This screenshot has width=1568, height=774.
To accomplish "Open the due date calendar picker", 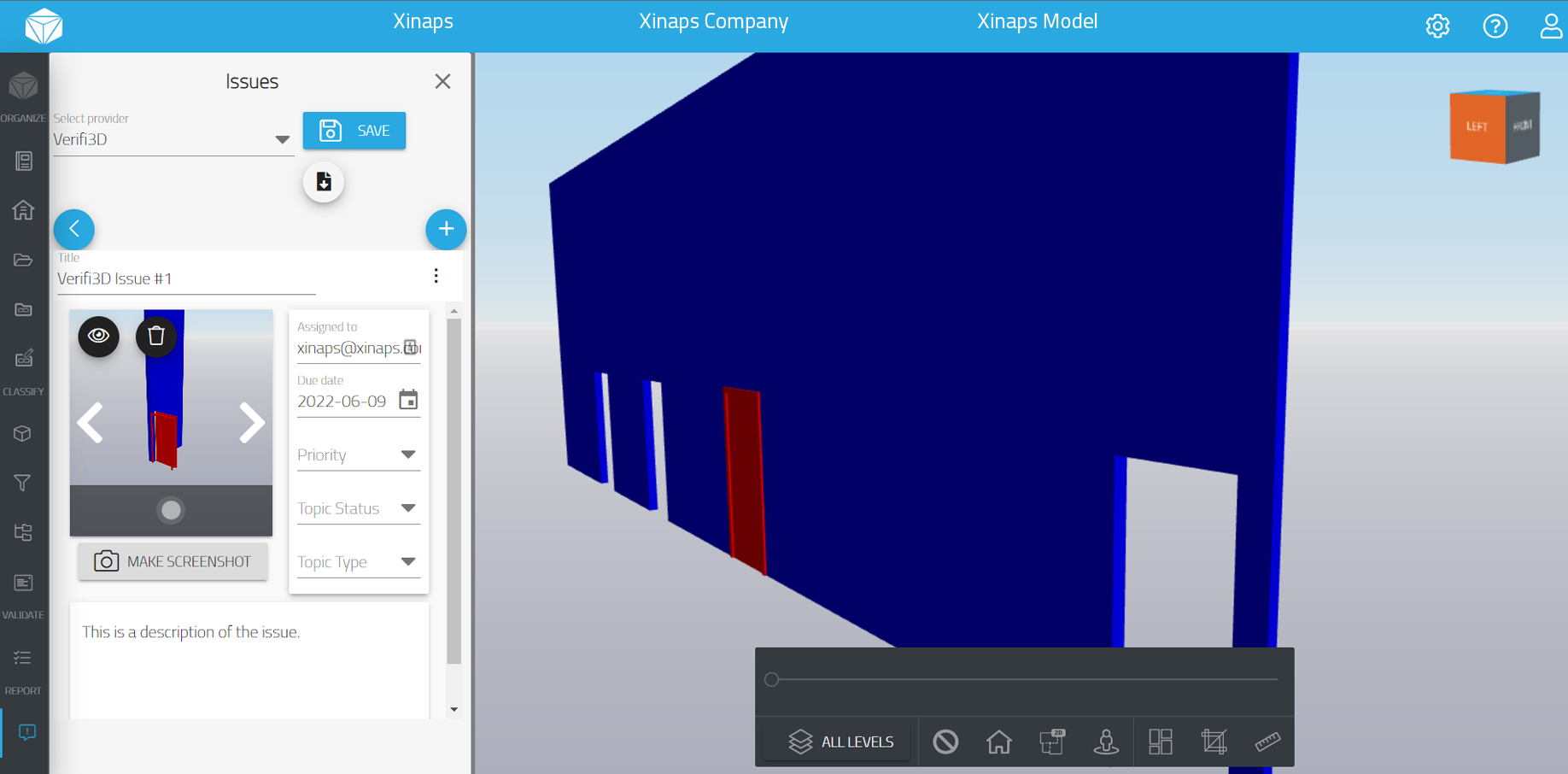I will click(408, 400).
